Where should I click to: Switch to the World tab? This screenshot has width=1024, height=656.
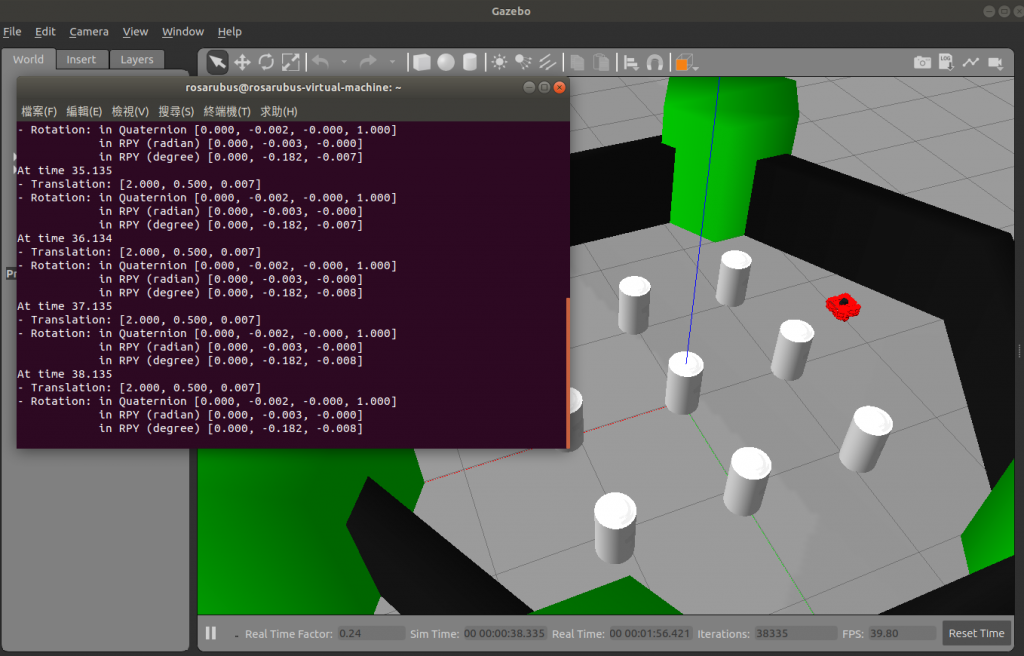(x=28, y=59)
